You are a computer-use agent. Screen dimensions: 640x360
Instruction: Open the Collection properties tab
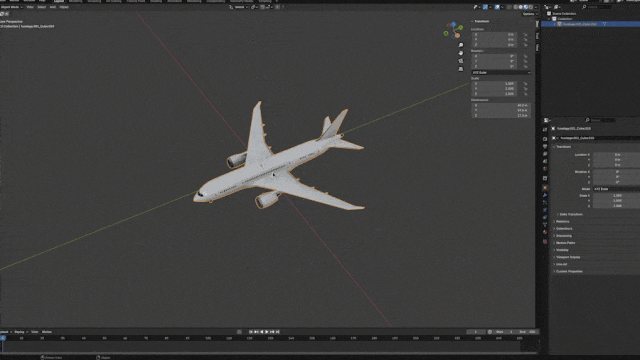545,178
